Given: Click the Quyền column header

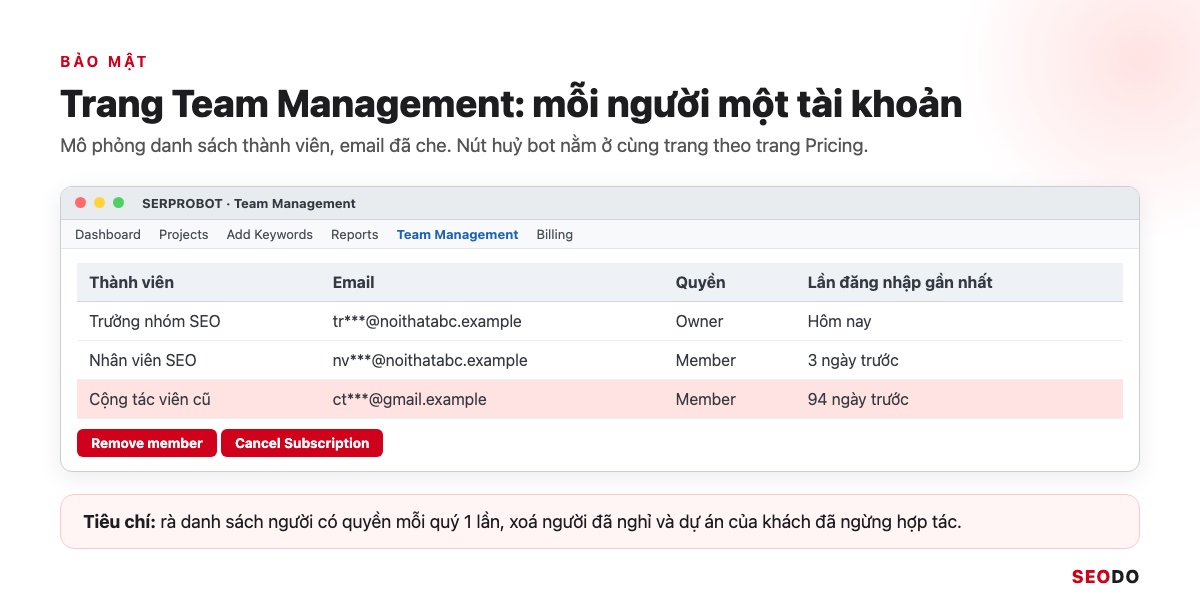Looking at the screenshot, I should point(701,282).
